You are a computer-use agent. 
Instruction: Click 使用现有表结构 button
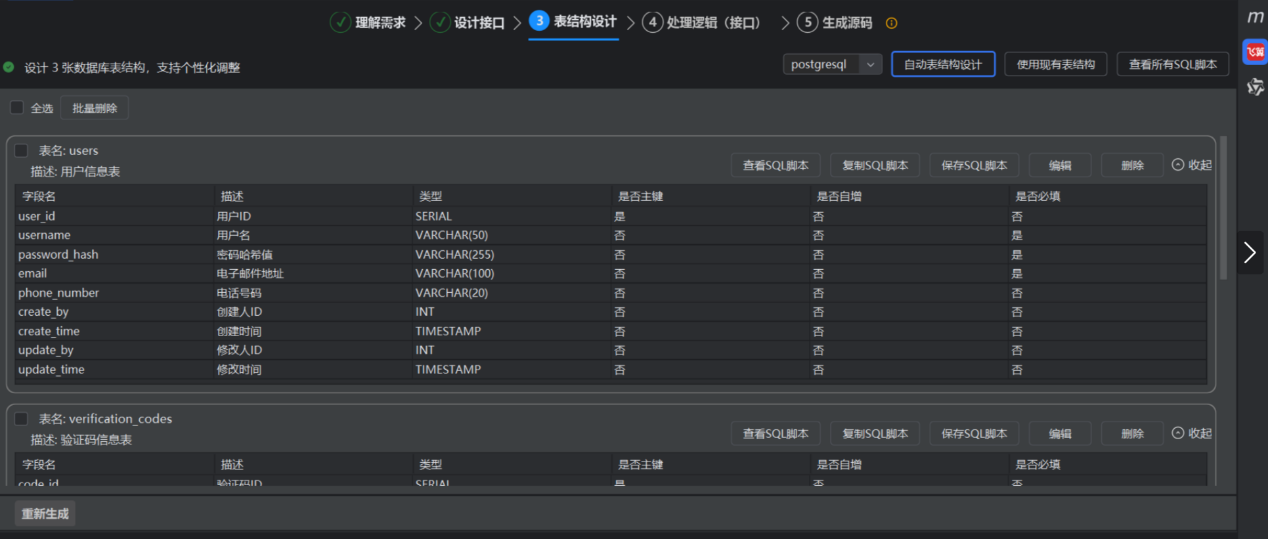coord(1056,65)
